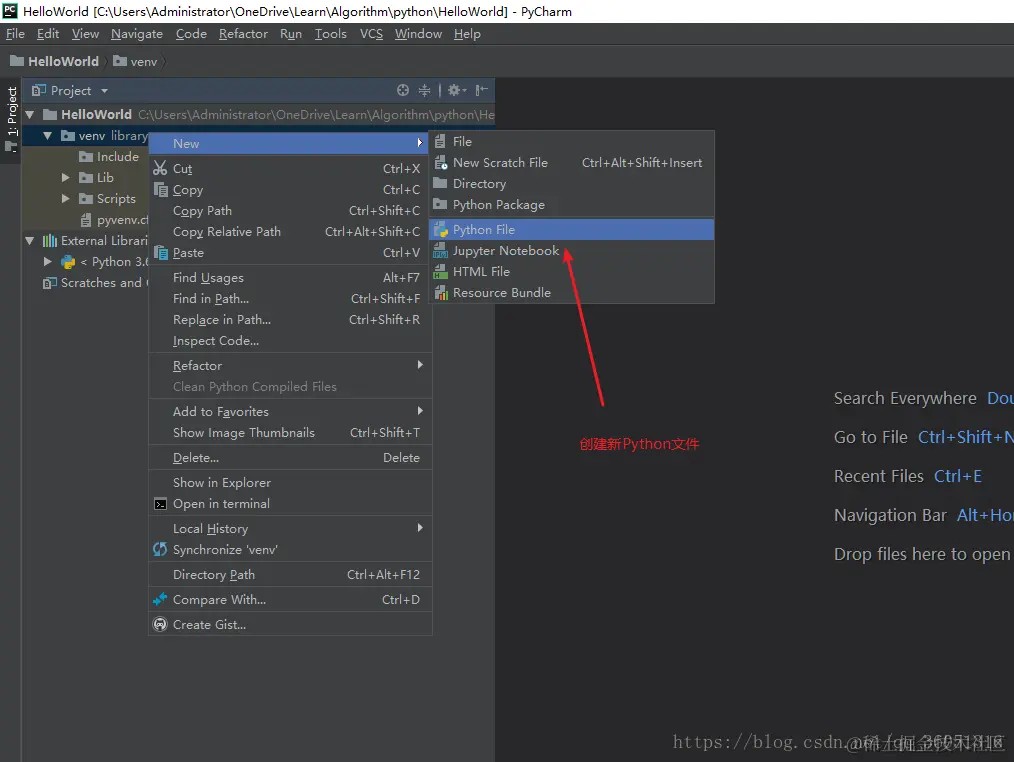Click the terminal icon next to Open in terminal
The width and height of the screenshot is (1014, 762).
tap(160, 504)
